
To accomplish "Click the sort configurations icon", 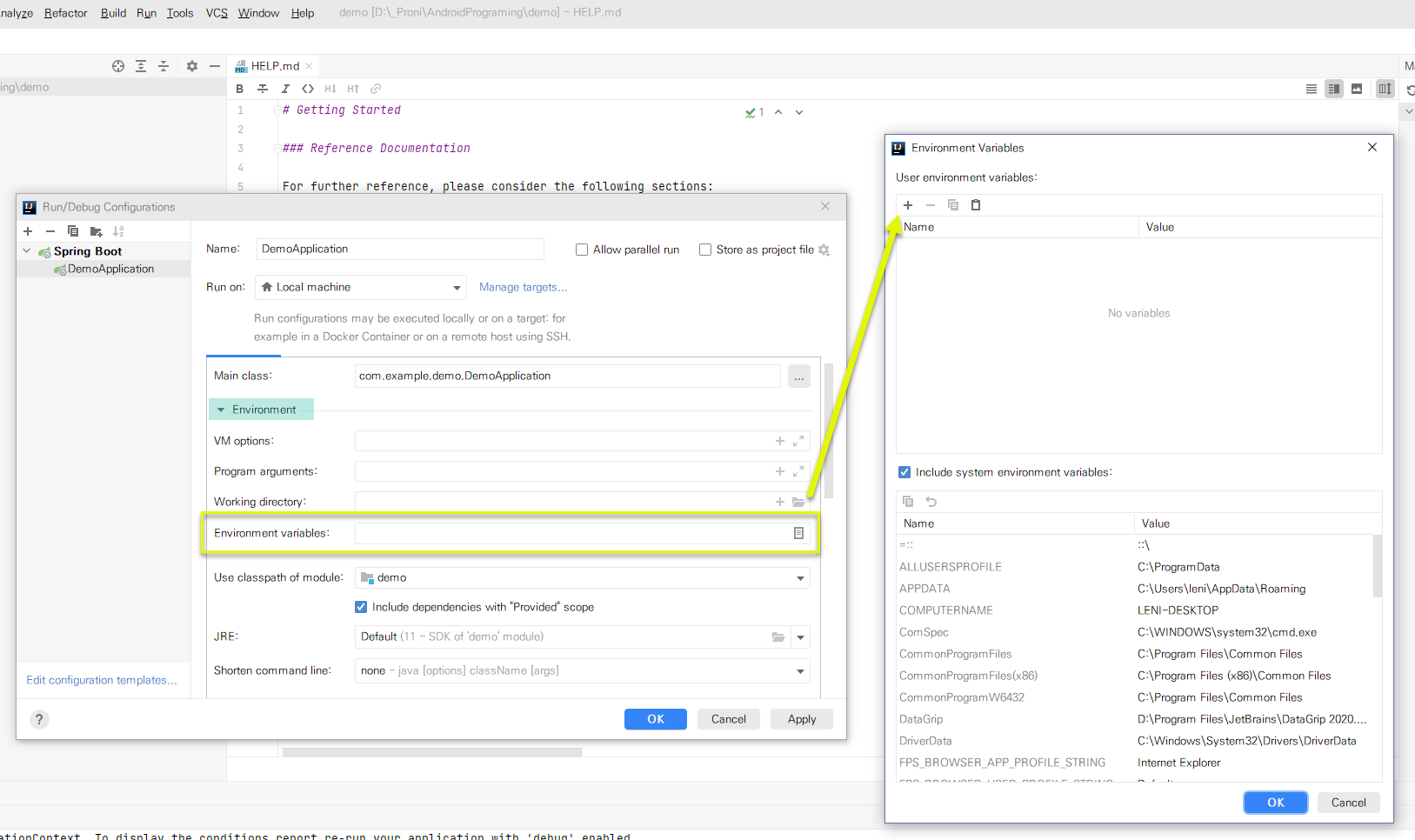I will 118,231.
